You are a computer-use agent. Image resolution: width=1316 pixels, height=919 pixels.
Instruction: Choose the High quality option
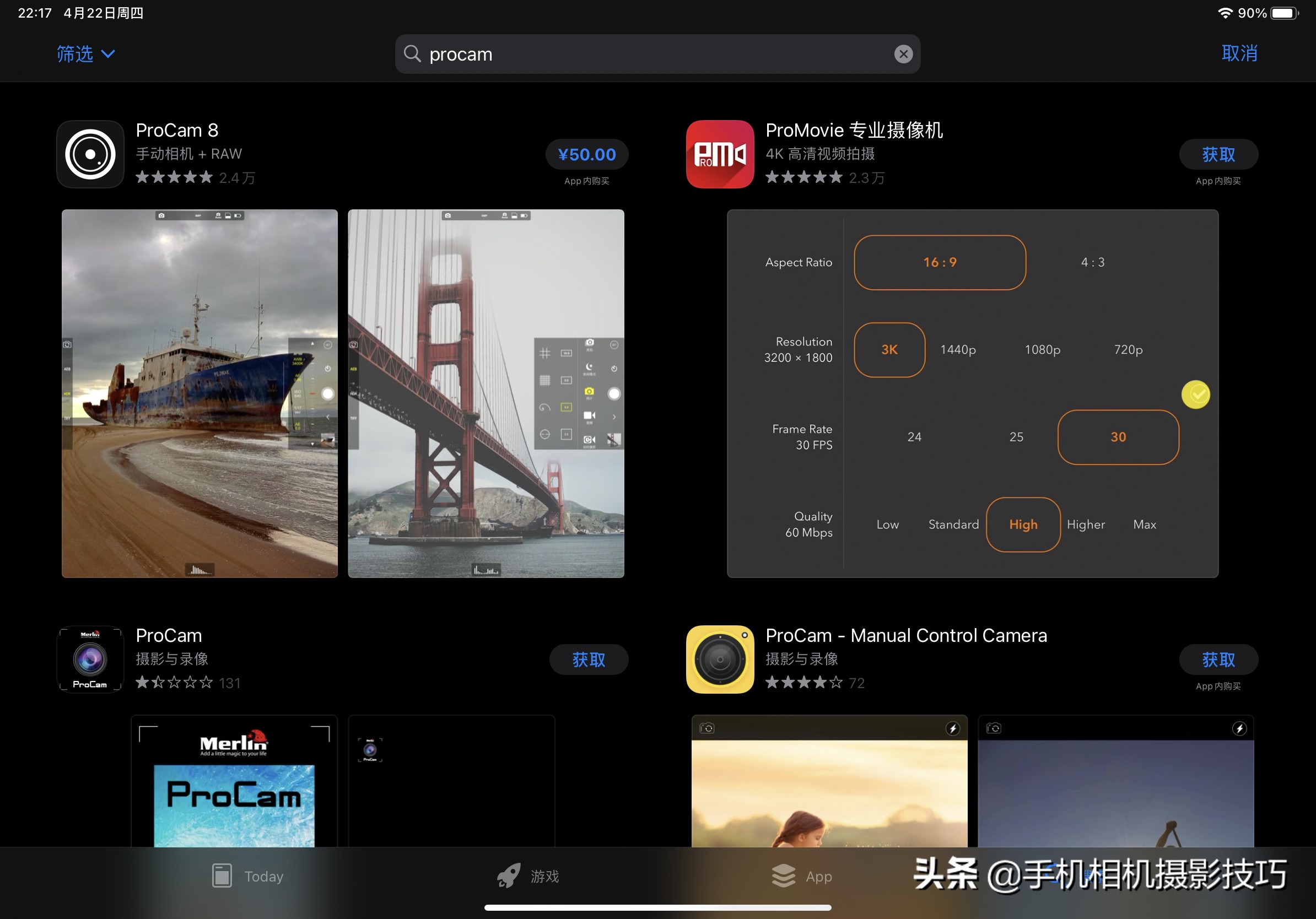1022,525
